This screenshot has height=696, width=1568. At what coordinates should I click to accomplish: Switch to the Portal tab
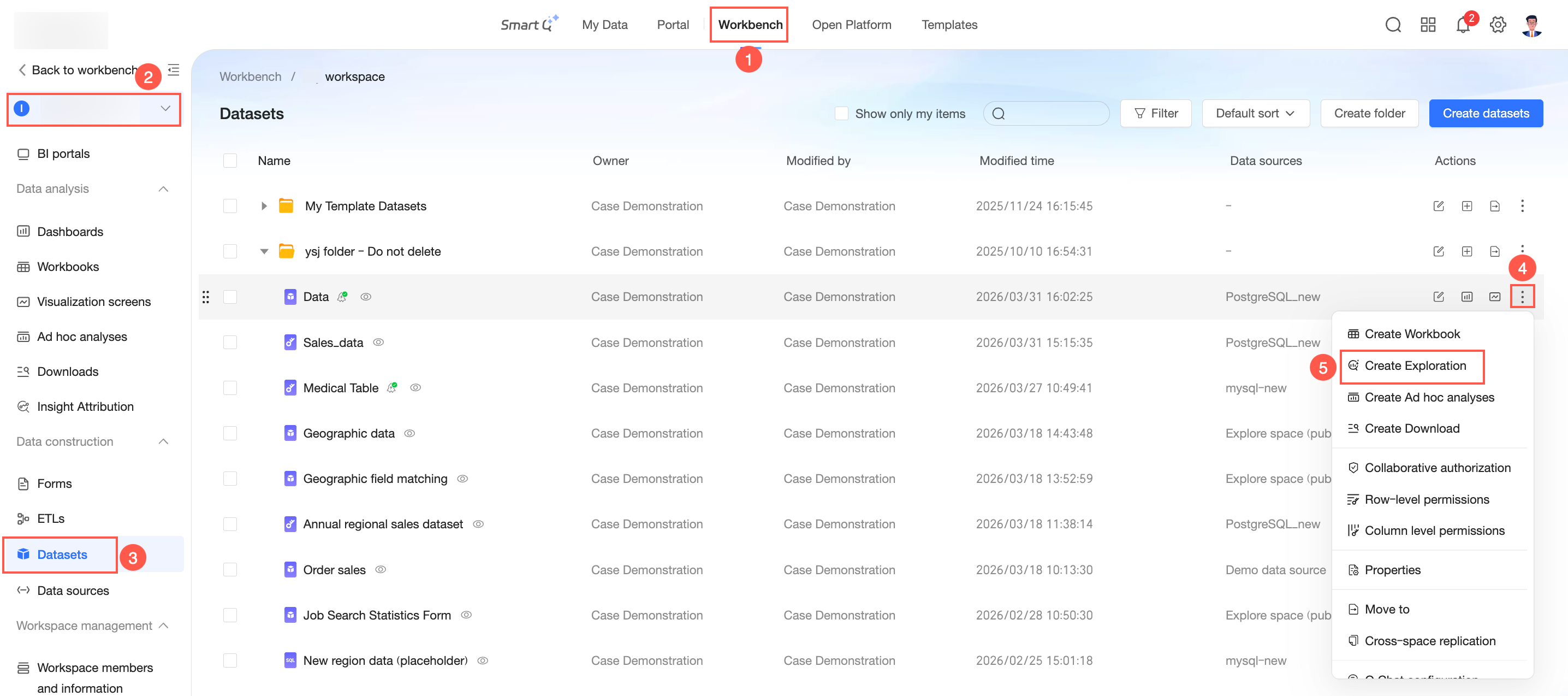coord(673,25)
